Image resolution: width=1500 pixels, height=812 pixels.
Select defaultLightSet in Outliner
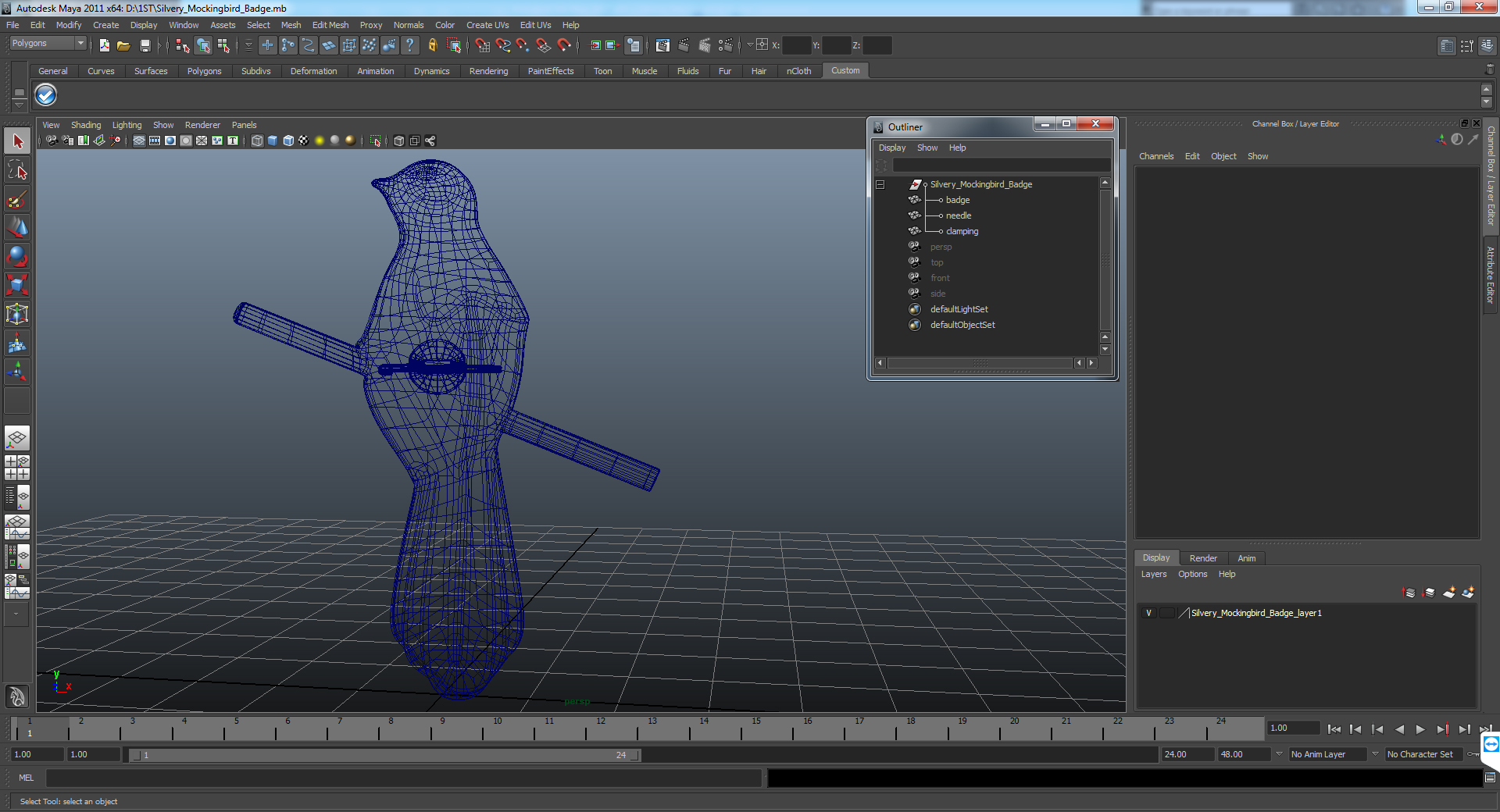click(x=959, y=309)
